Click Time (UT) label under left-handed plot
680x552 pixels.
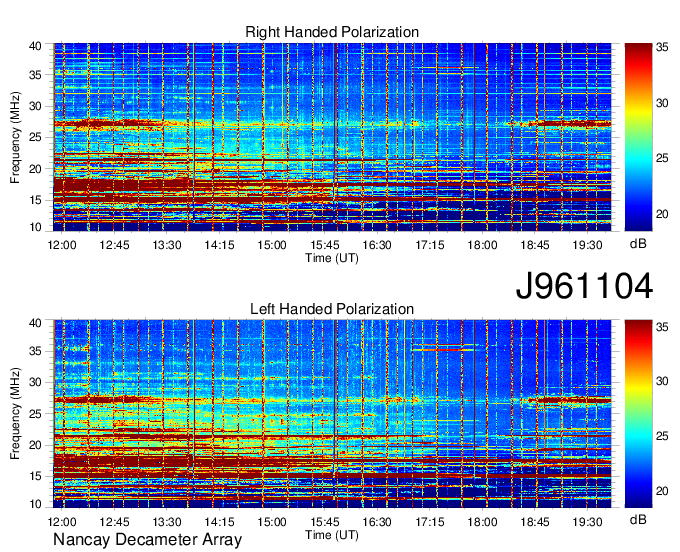coord(332,535)
